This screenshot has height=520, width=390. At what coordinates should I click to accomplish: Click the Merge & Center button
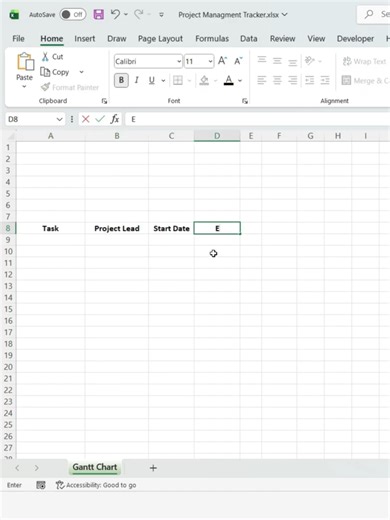coord(365,81)
